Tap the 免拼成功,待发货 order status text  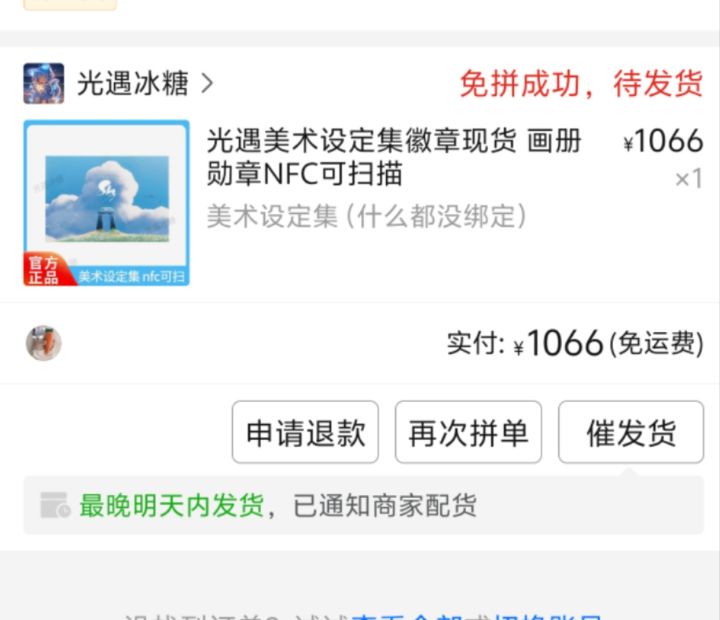tap(581, 84)
